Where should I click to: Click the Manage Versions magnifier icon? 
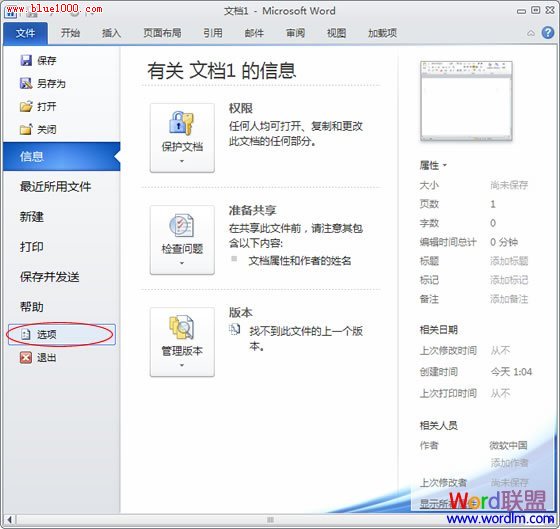181,327
